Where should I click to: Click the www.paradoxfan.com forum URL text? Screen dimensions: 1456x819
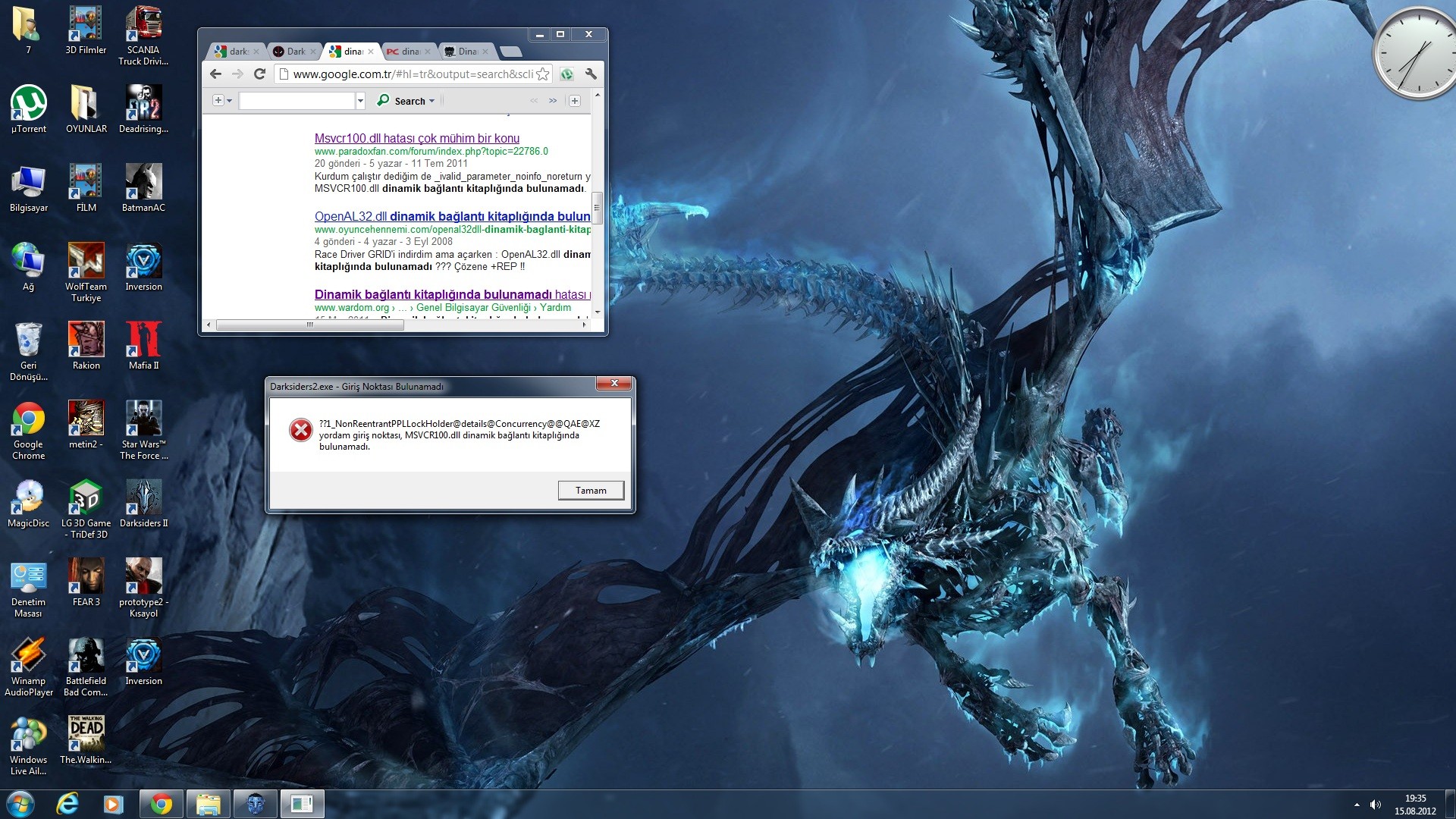coord(431,151)
